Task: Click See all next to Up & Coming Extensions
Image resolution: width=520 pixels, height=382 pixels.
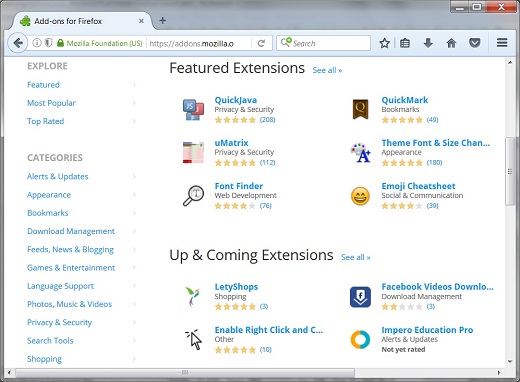Action: (x=356, y=257)
